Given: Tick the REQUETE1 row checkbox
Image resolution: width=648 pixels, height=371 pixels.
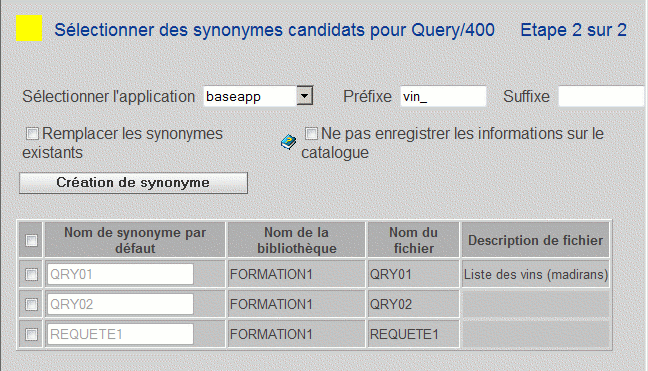Looking at the screenshot, I should pos(31,334).
